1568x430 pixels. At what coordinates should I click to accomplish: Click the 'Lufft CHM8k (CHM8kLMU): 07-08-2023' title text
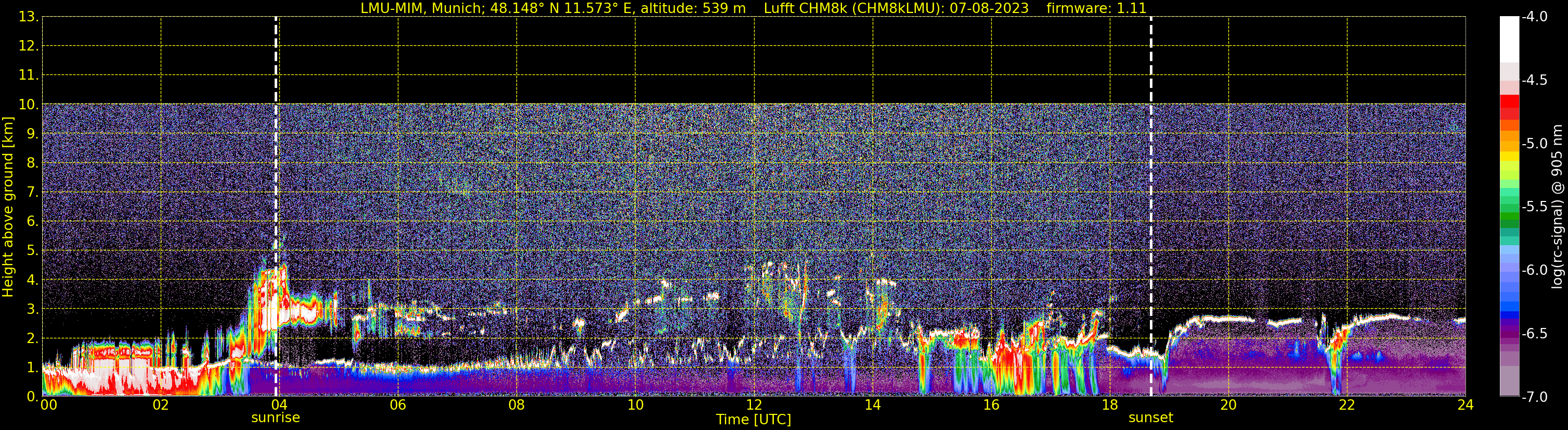pos(896,8)
